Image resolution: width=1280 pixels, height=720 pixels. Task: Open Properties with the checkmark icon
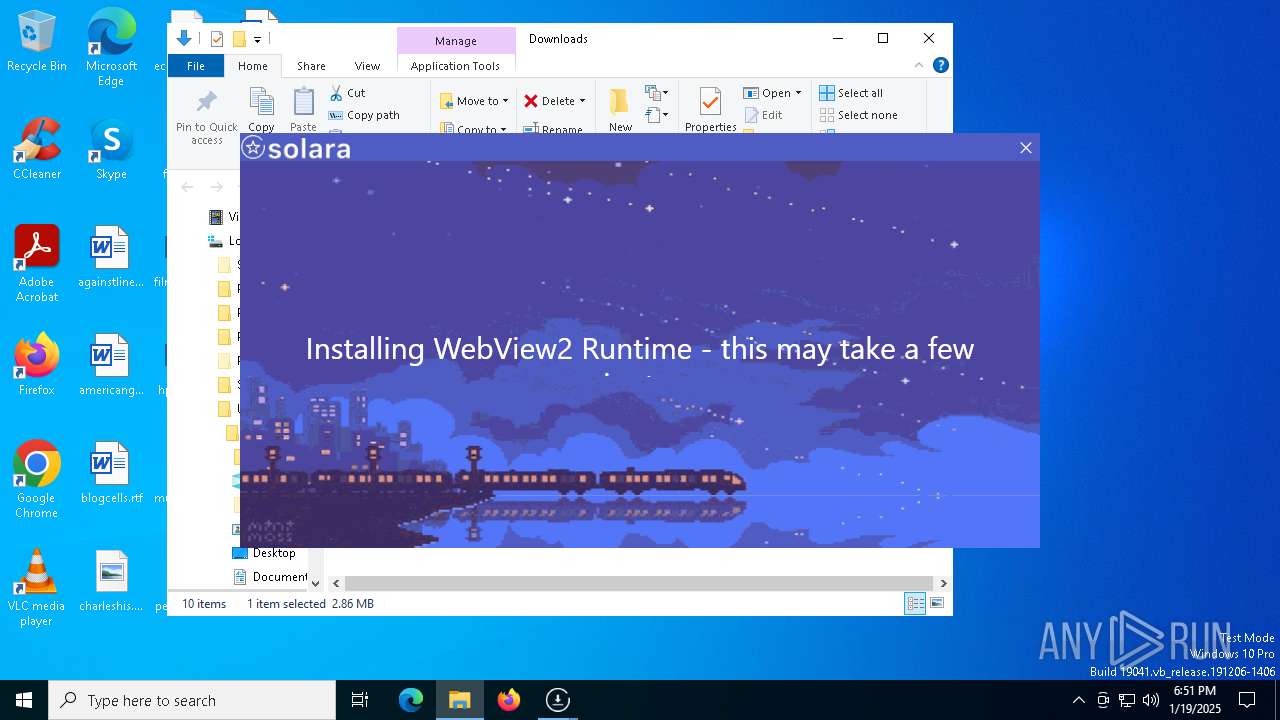710,102
